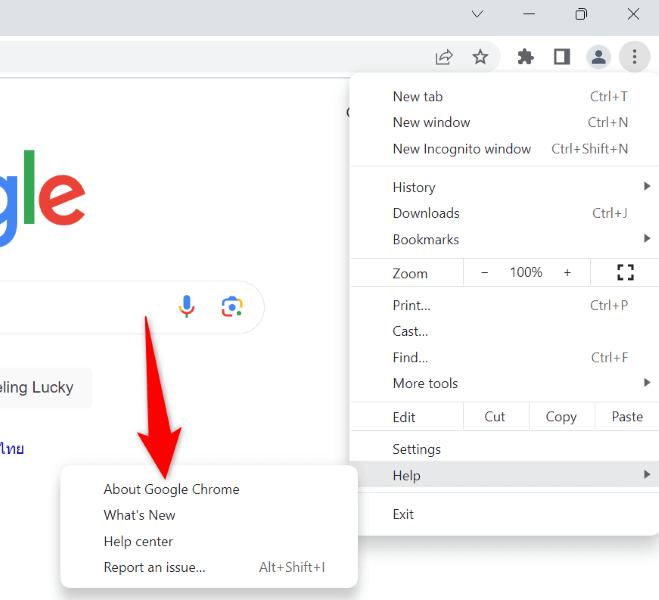Toggle the side panel icon
This screenshot has height=600, width=659.
click(562, 57)
